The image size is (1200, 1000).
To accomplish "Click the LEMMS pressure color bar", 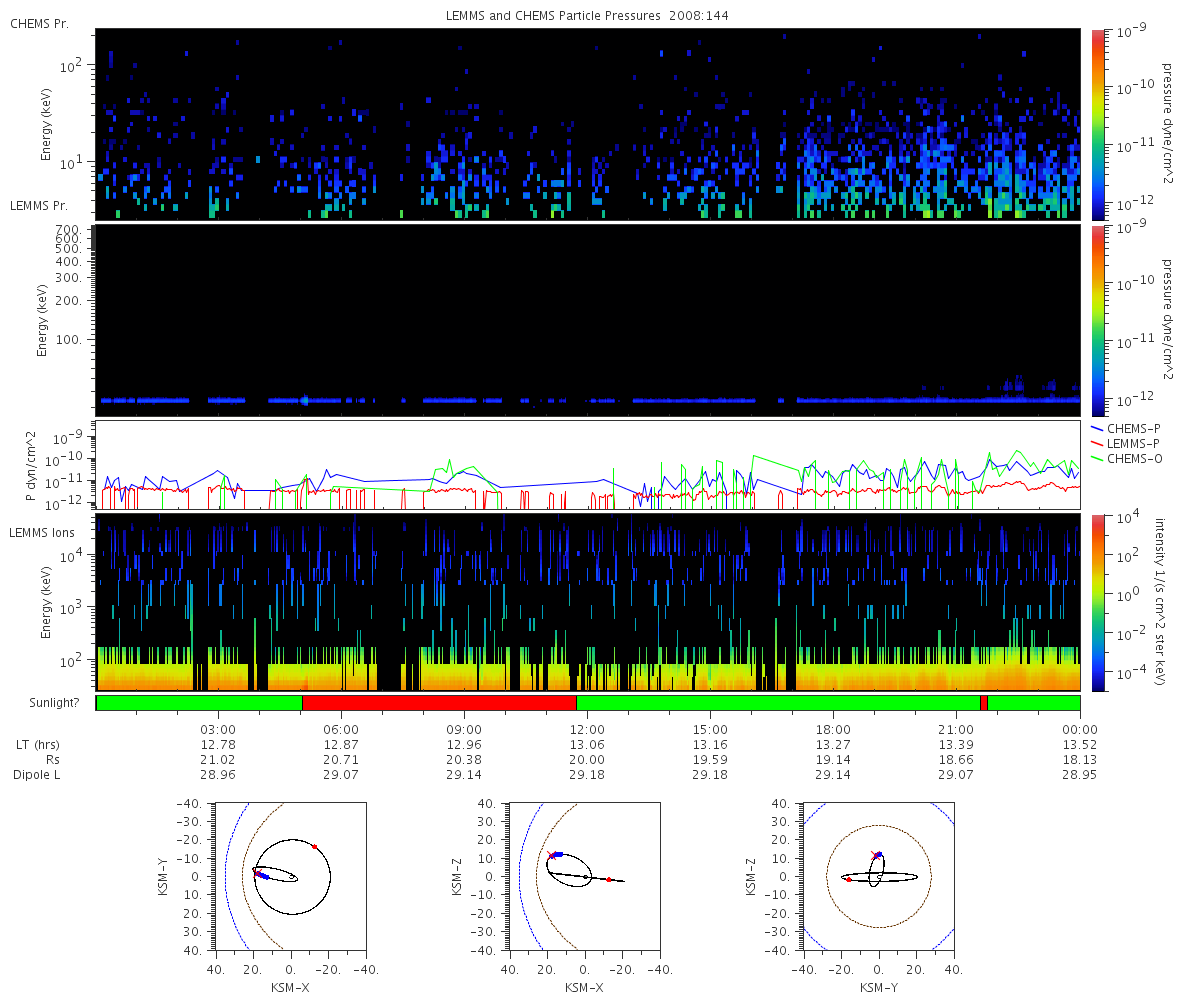I will pyautogui.click(x=1098, y=320).
